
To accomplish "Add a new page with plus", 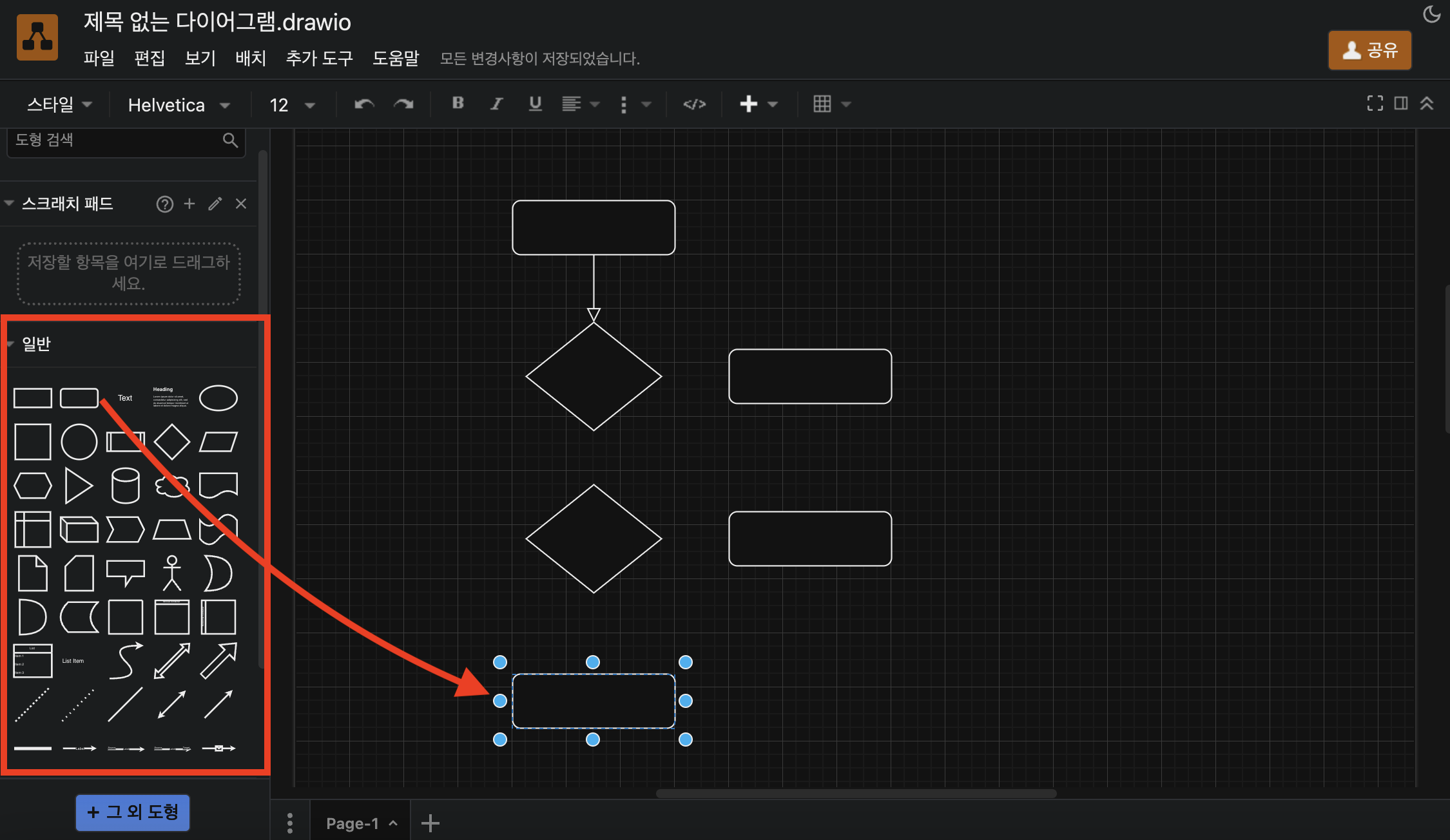I will [430, 823].
